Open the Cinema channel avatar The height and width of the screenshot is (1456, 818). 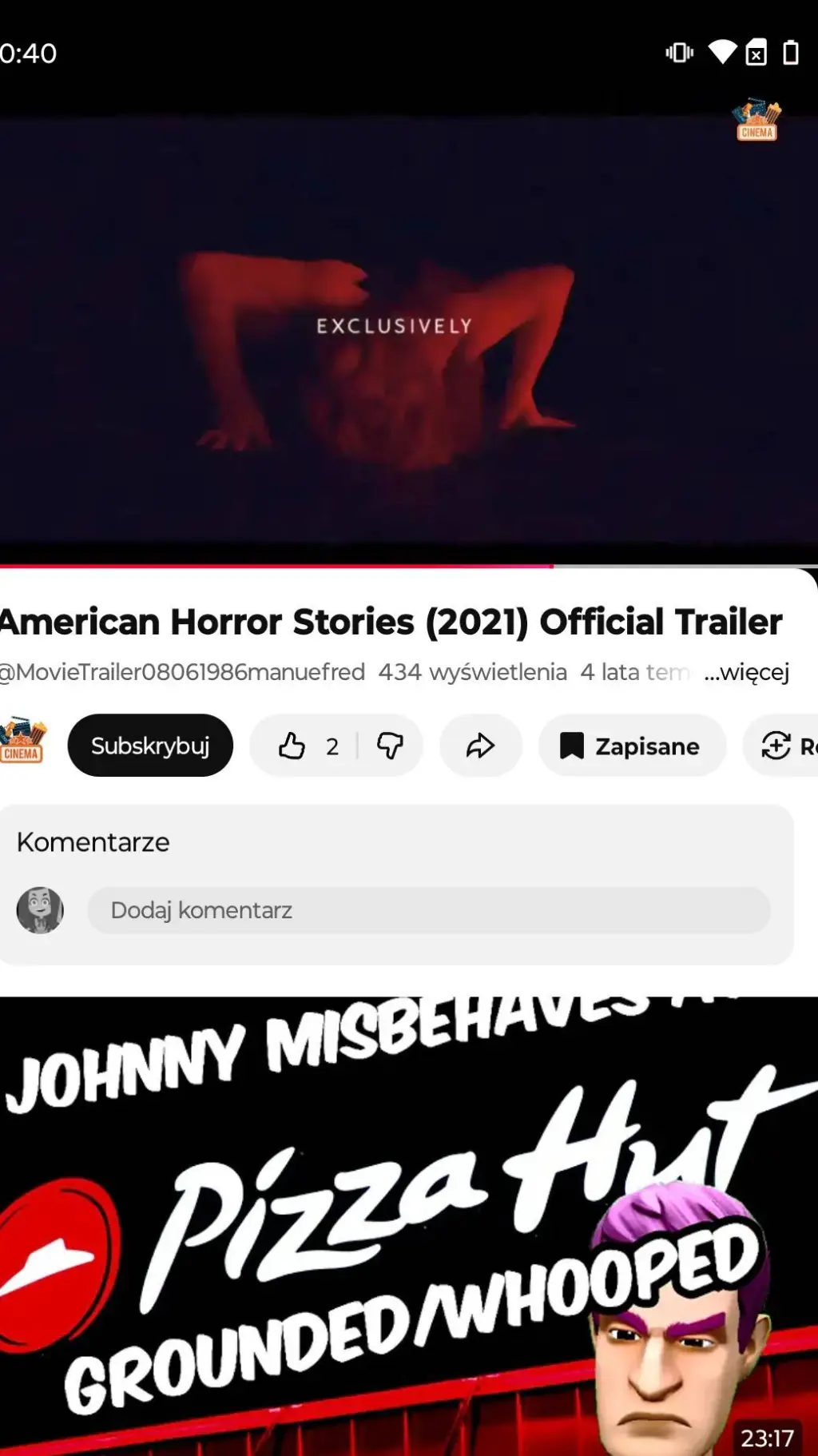22,741
